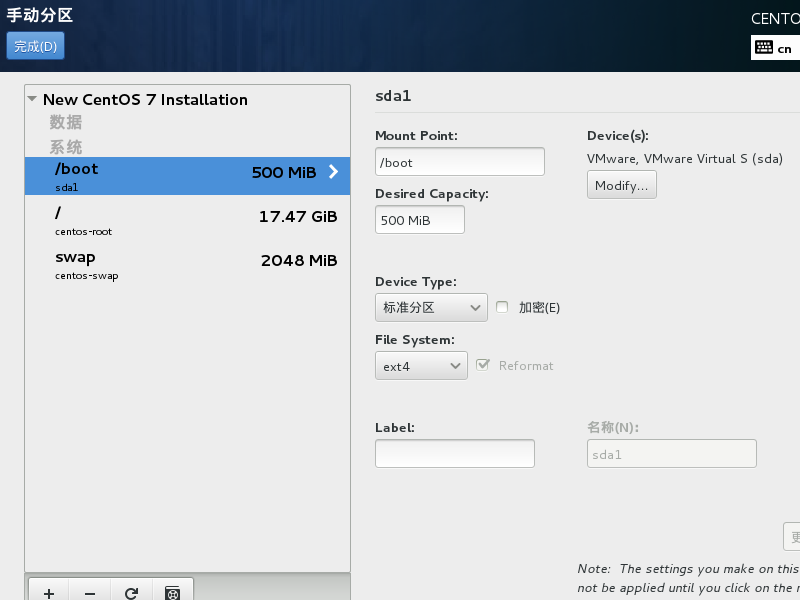
Task: Select the /boot sda1 partition row
Action: (x=187, y=176)
